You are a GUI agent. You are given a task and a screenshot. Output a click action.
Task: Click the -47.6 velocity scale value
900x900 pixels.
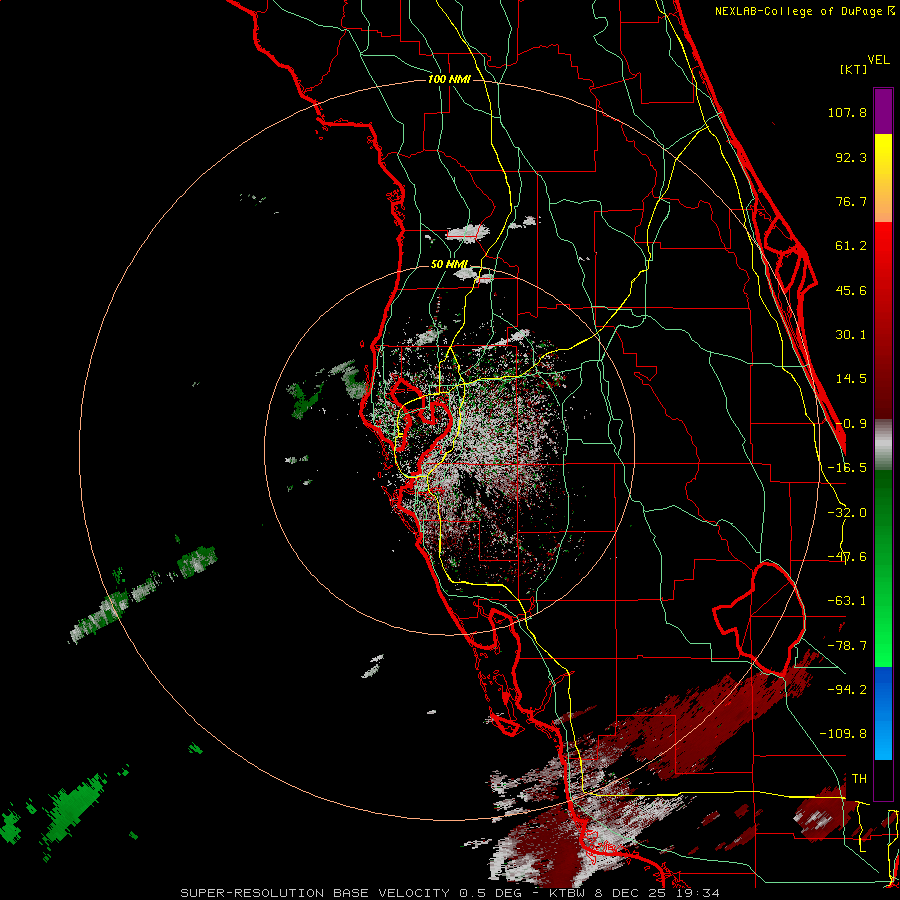[x=847, y=557]
